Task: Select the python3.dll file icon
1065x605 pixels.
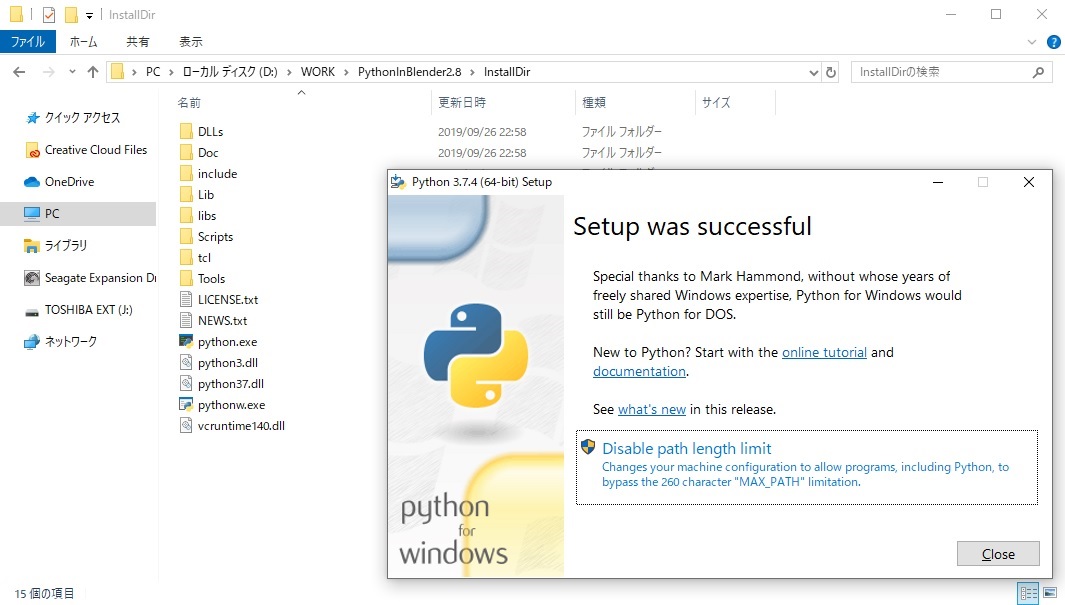Action: pyautogui.click(x=186, y=363)
